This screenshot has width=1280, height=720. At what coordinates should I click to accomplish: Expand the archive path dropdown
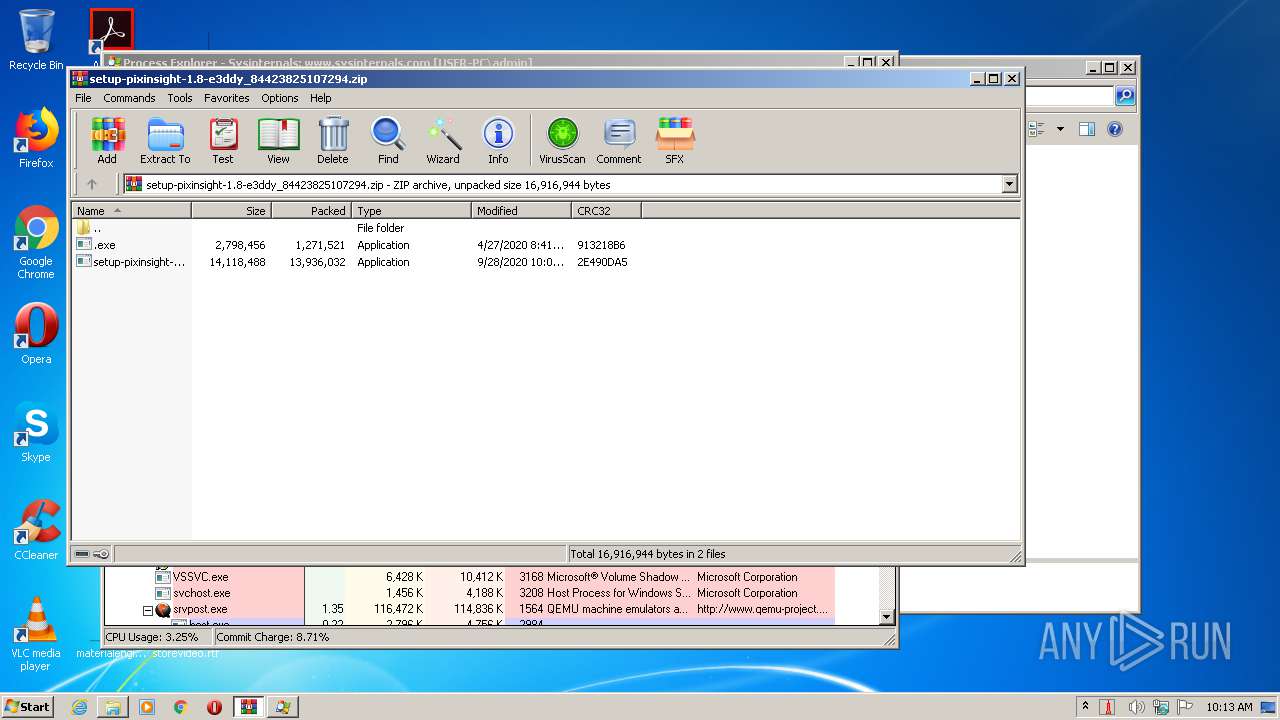(1009, 184)
